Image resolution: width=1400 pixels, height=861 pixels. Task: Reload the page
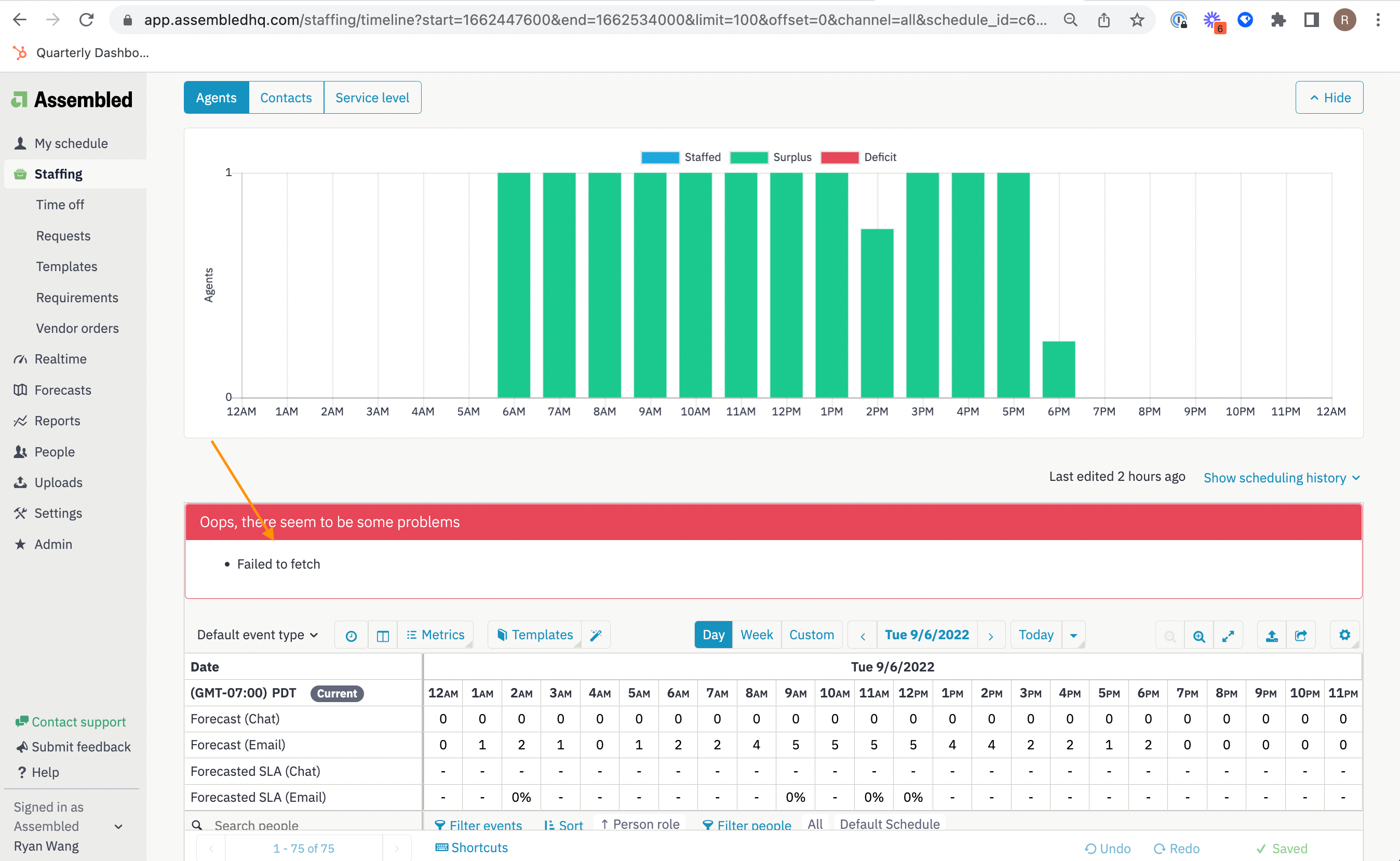point(86,20)
